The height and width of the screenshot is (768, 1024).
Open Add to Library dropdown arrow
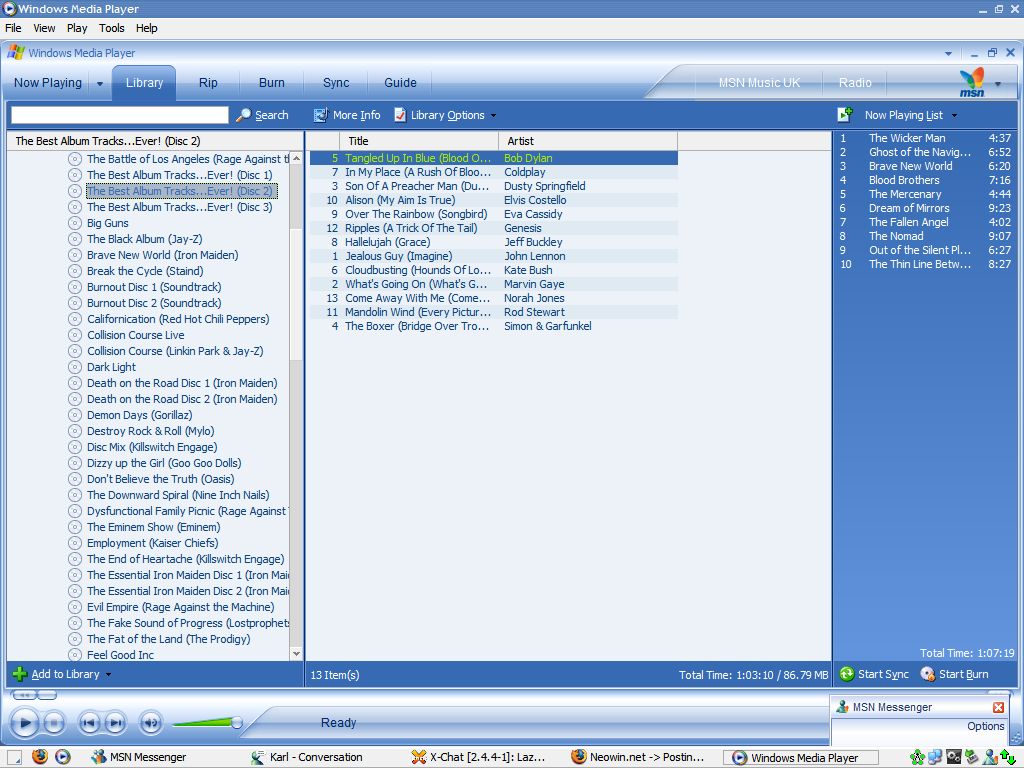click(x=108, y=675)
